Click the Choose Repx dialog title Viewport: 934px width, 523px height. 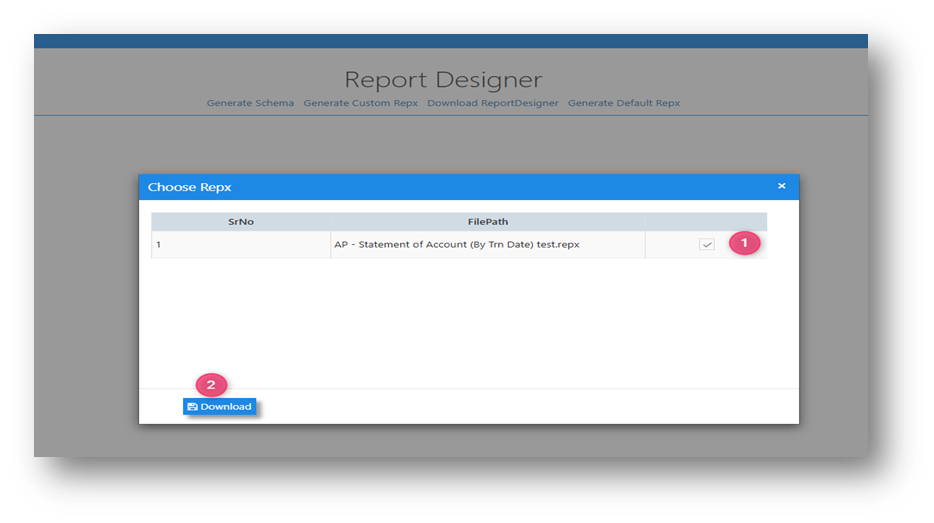[189, 187]
